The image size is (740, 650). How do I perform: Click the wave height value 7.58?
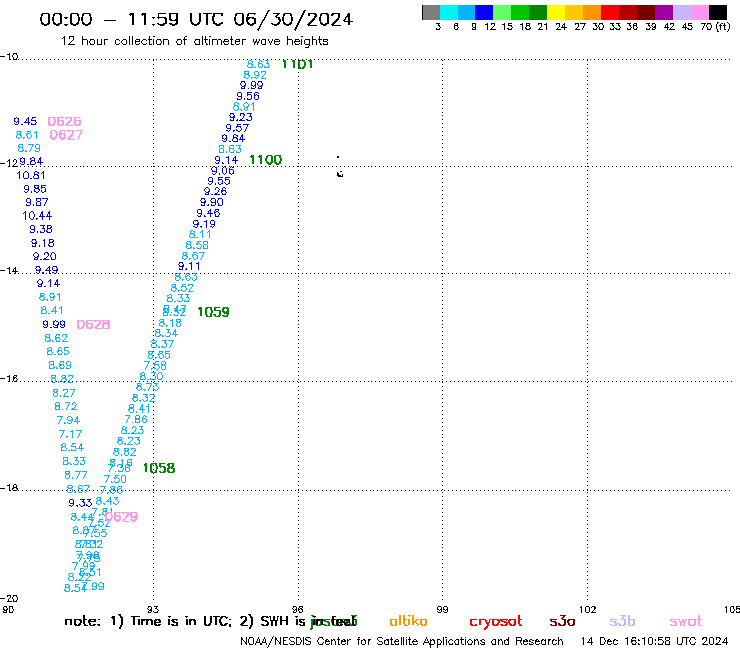point(155,365)
